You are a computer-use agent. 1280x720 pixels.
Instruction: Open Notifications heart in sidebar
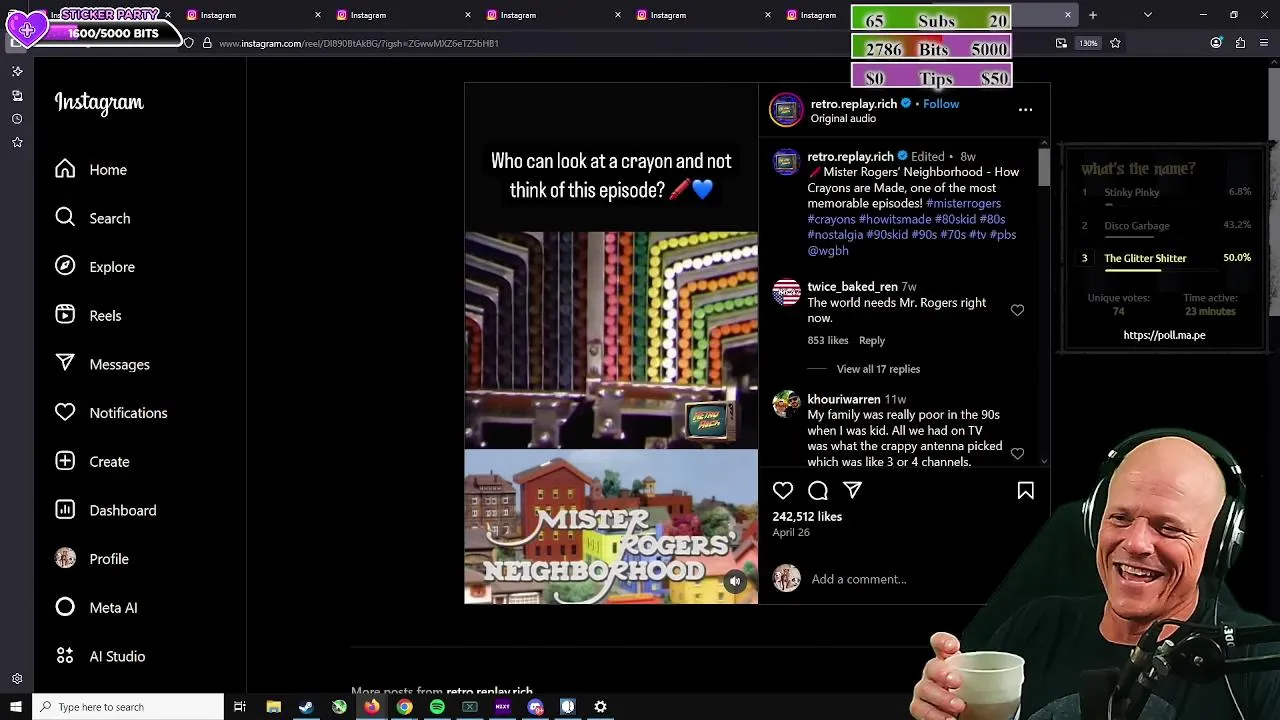point(111,413)
